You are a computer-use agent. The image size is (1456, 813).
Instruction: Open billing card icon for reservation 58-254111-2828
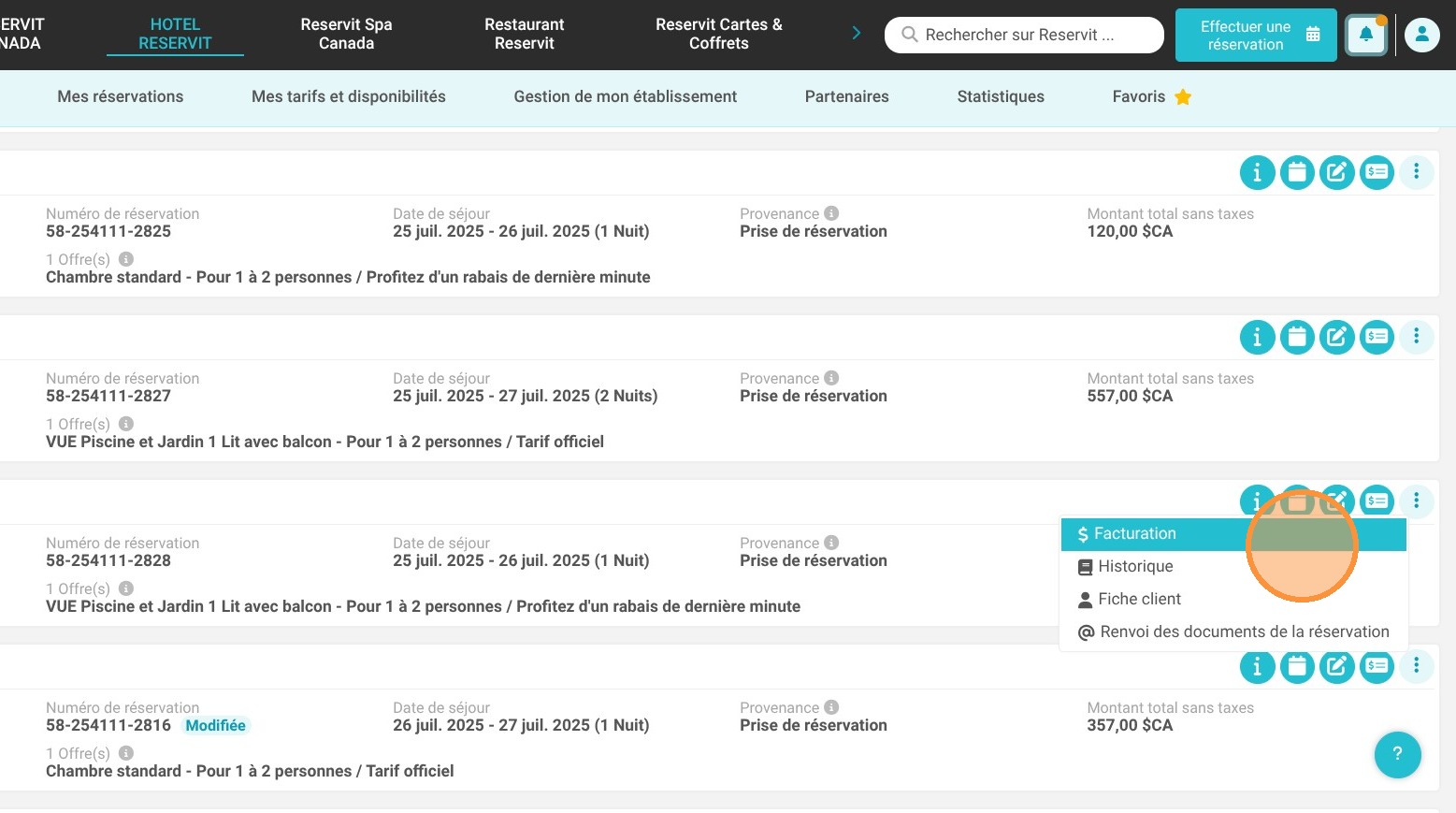[x=1377, y=501]
